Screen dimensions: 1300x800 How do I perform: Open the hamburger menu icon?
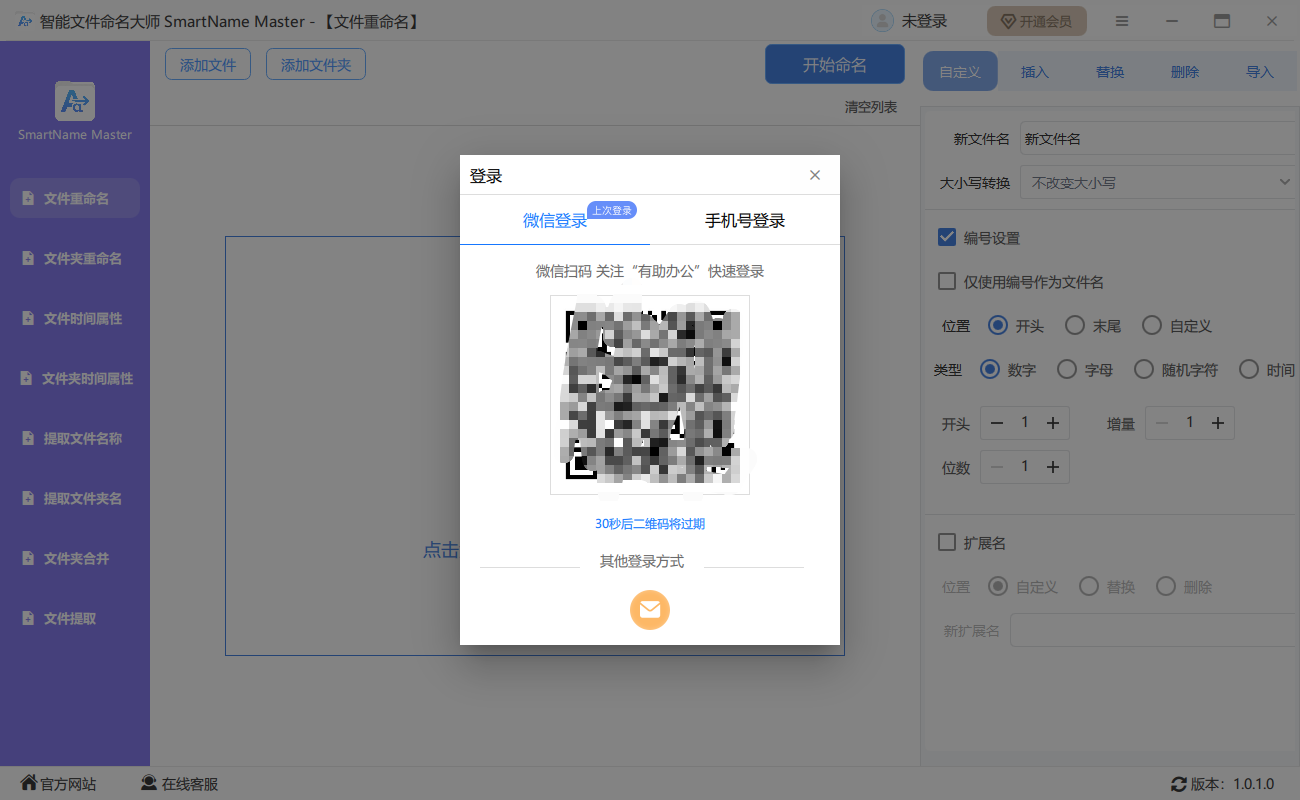[x=1122, y=21]
